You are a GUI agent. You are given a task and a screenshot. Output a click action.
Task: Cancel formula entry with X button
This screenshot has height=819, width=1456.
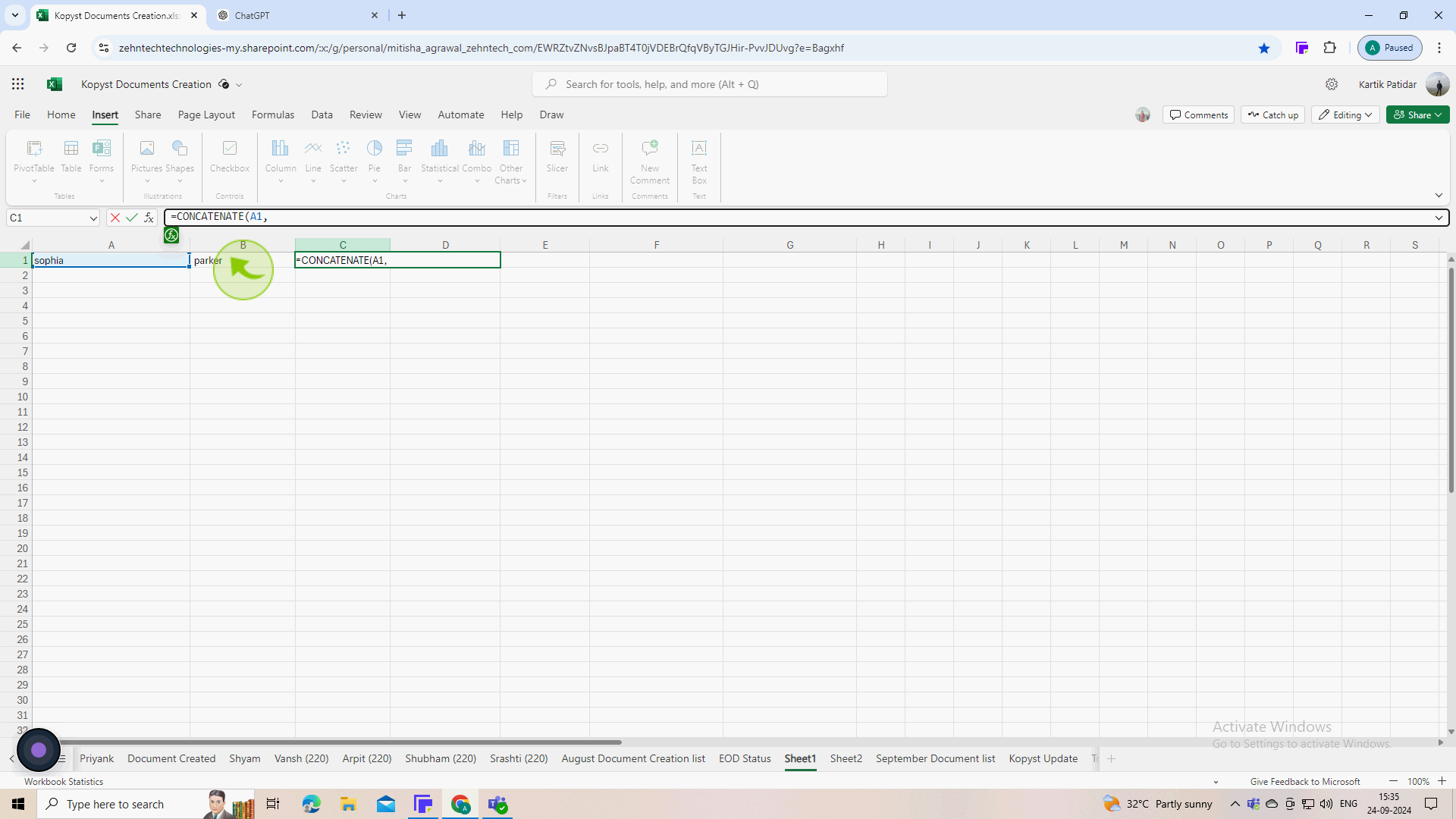tap(115, 218)
